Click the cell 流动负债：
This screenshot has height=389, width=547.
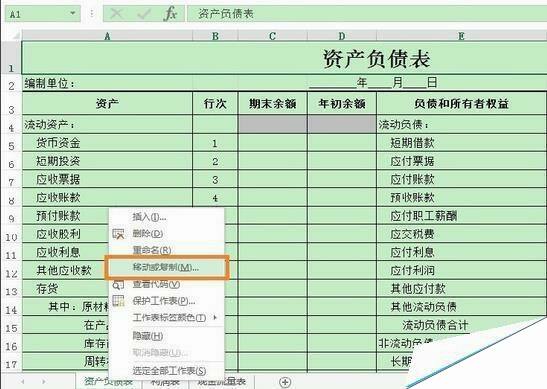pos(461,125)
